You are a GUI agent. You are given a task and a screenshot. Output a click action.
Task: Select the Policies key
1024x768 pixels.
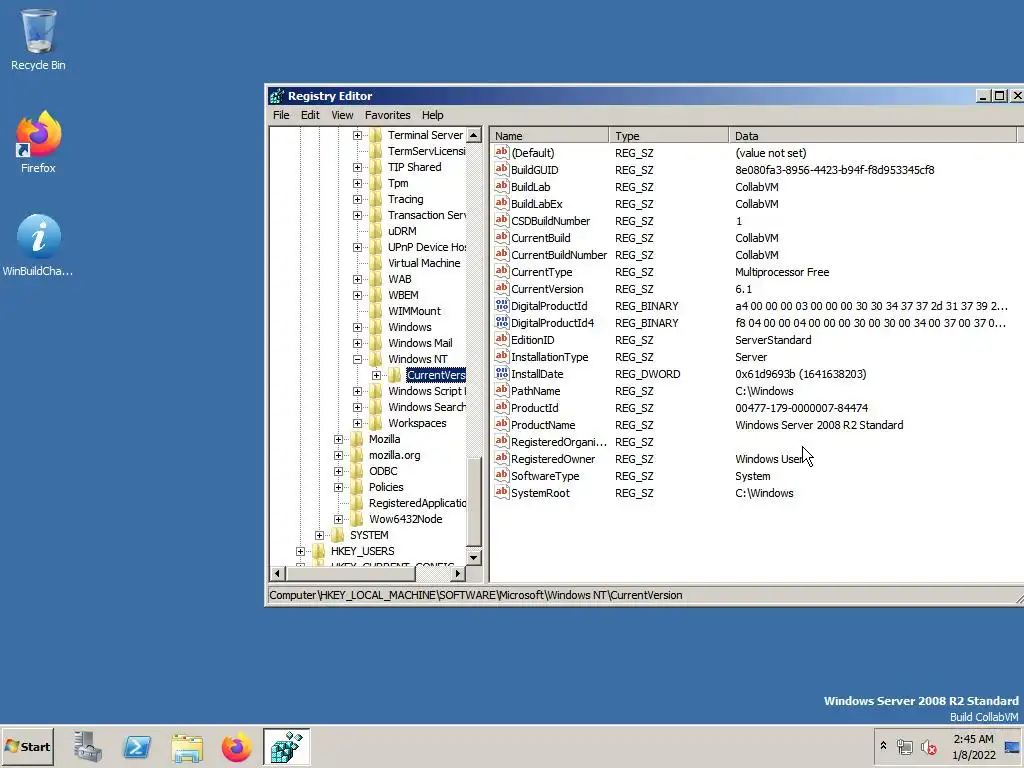pyautogui.click(x=386, y=487)
